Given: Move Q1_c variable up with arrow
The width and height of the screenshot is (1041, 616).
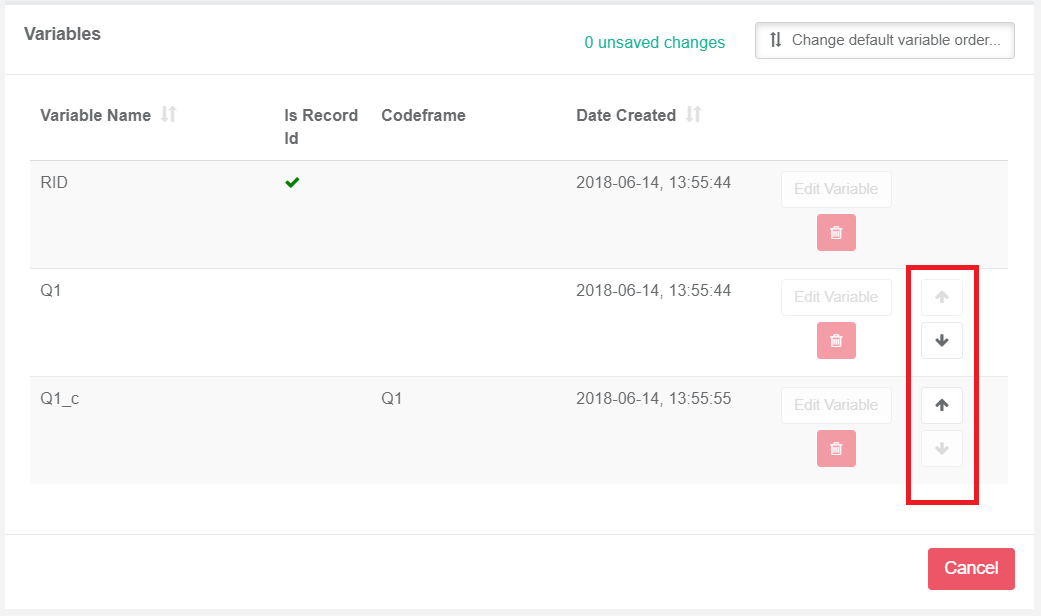Looking at the screenshot, I should [x=941, y=405].
